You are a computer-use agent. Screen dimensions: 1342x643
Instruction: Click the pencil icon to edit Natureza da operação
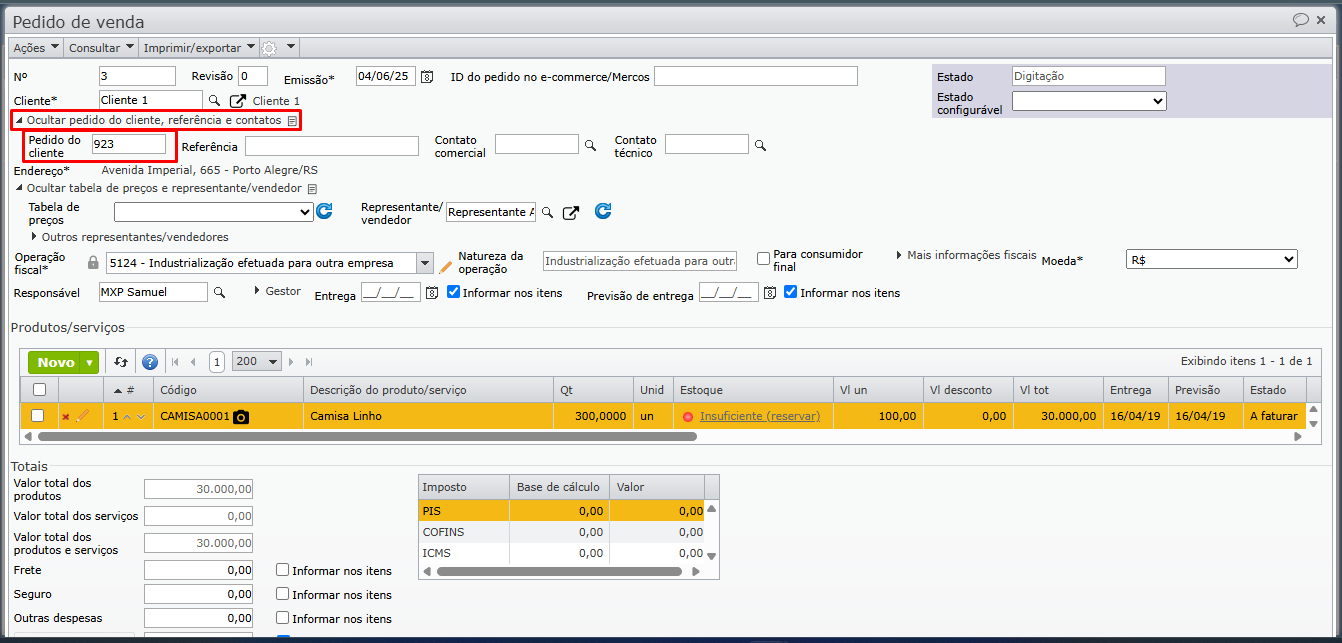[x=446, y=267]
